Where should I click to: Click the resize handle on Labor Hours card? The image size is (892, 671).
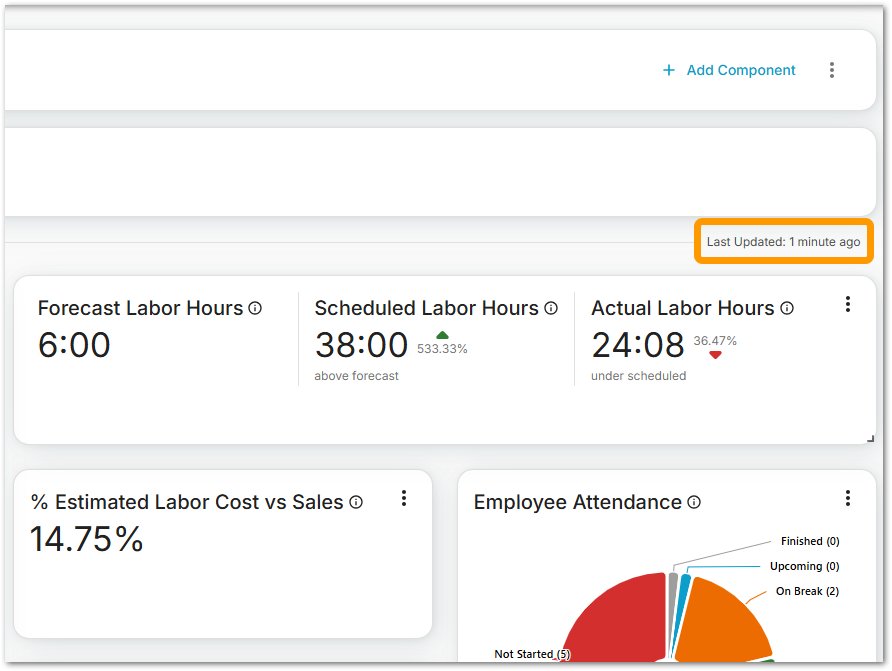870,438
